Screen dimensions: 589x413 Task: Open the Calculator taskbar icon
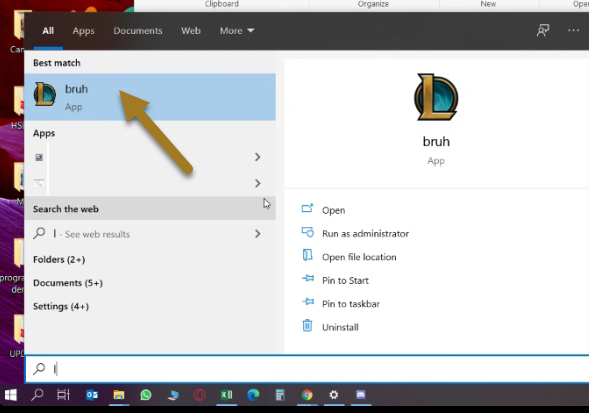pos(280,395)
